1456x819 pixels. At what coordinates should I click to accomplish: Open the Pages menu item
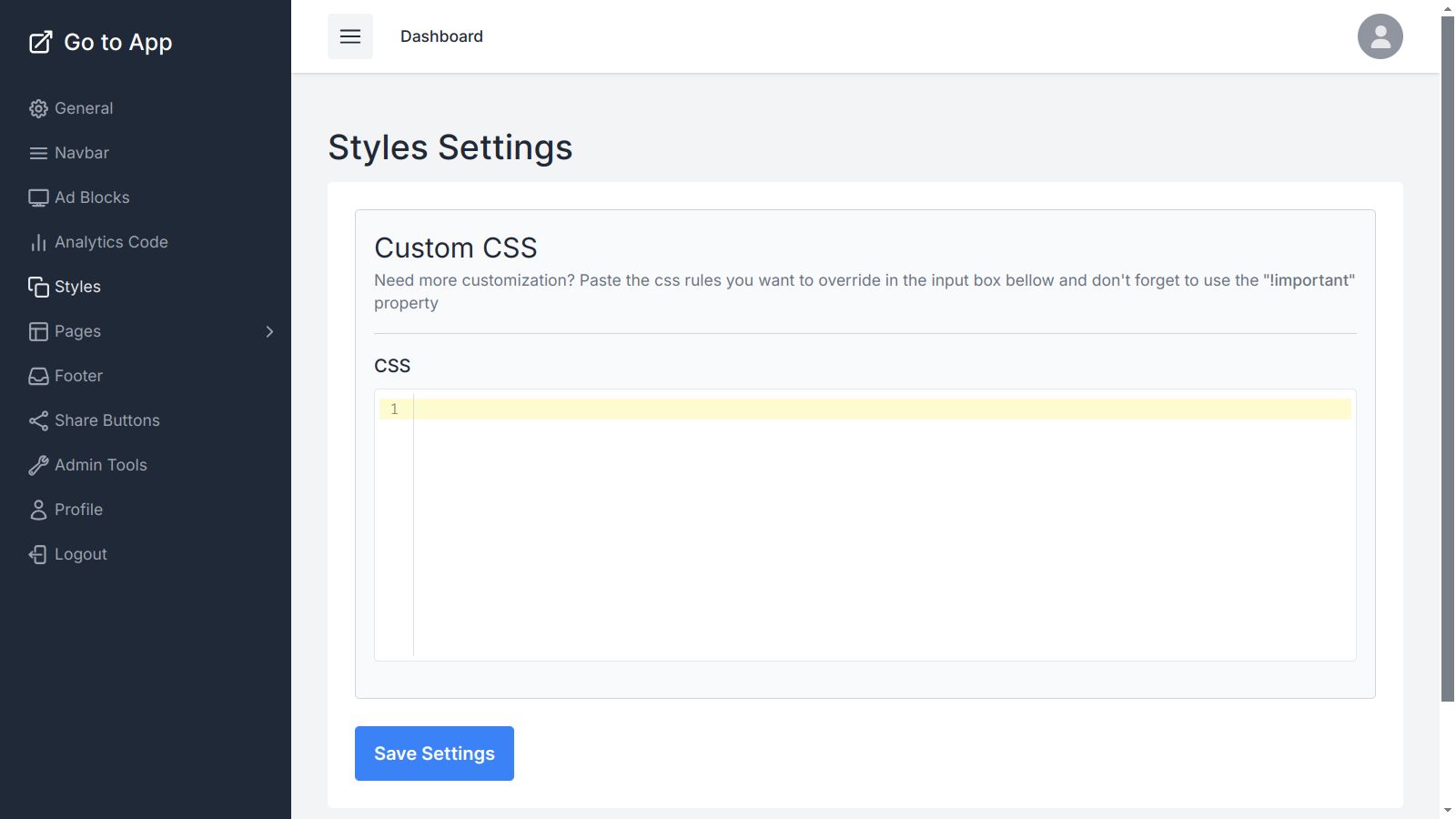[x=78, y=331]
